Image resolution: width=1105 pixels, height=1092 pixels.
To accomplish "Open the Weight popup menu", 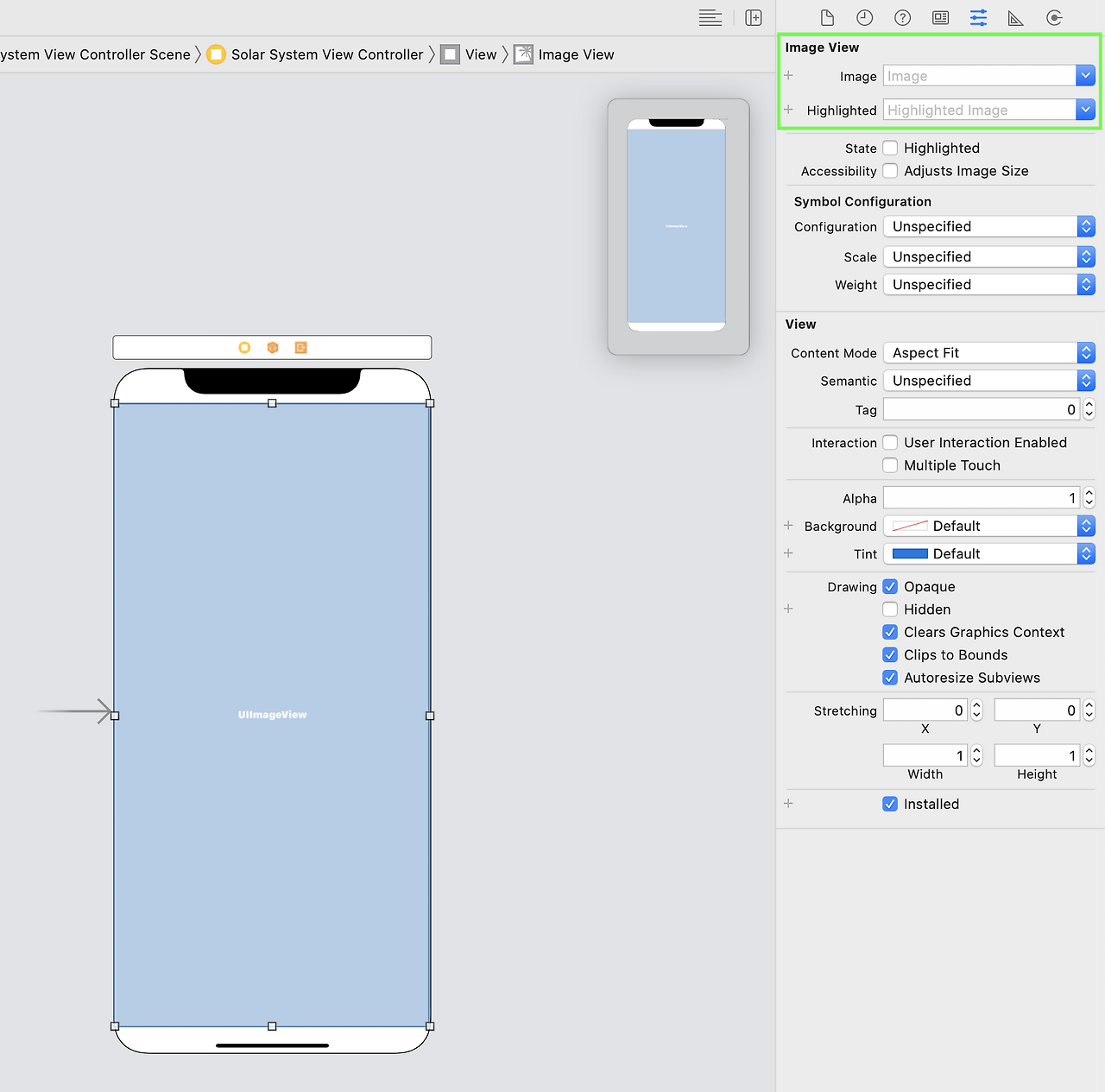I will (x=989, y=285).
